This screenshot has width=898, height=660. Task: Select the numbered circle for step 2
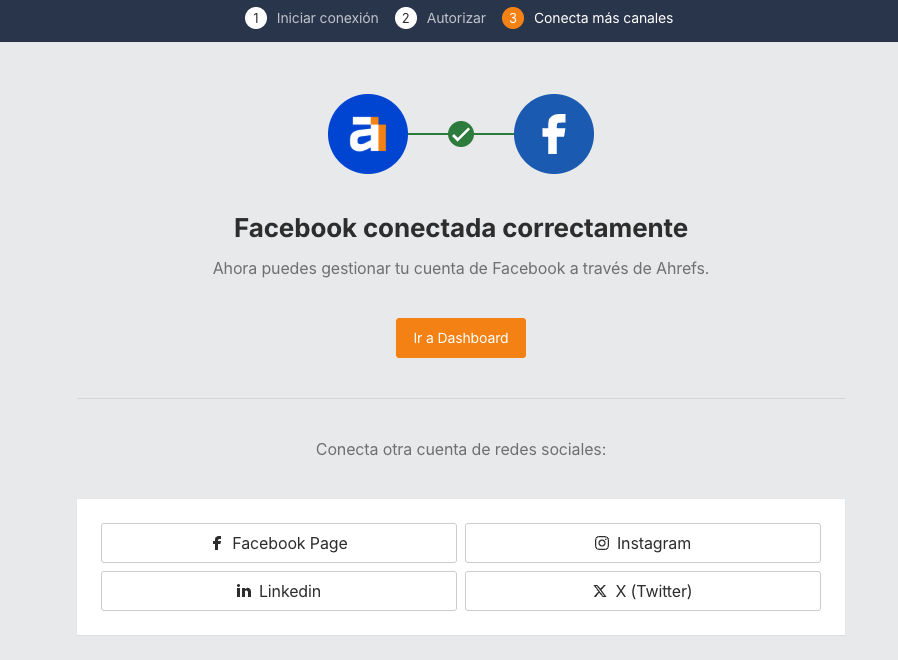(x=404, y=18)
